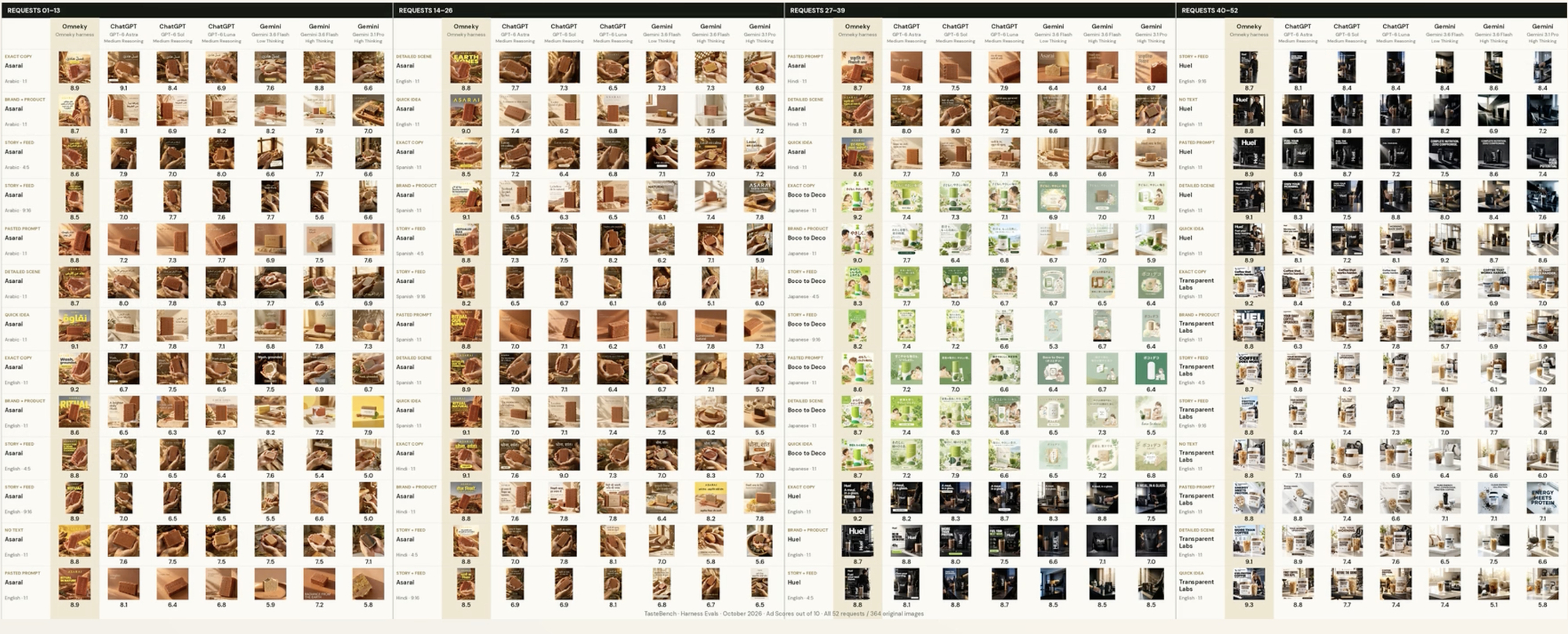
Task: Open the Omneky EARTH TONES thumbnail in Detailed Scene Asarai English row
Action: 466,68
